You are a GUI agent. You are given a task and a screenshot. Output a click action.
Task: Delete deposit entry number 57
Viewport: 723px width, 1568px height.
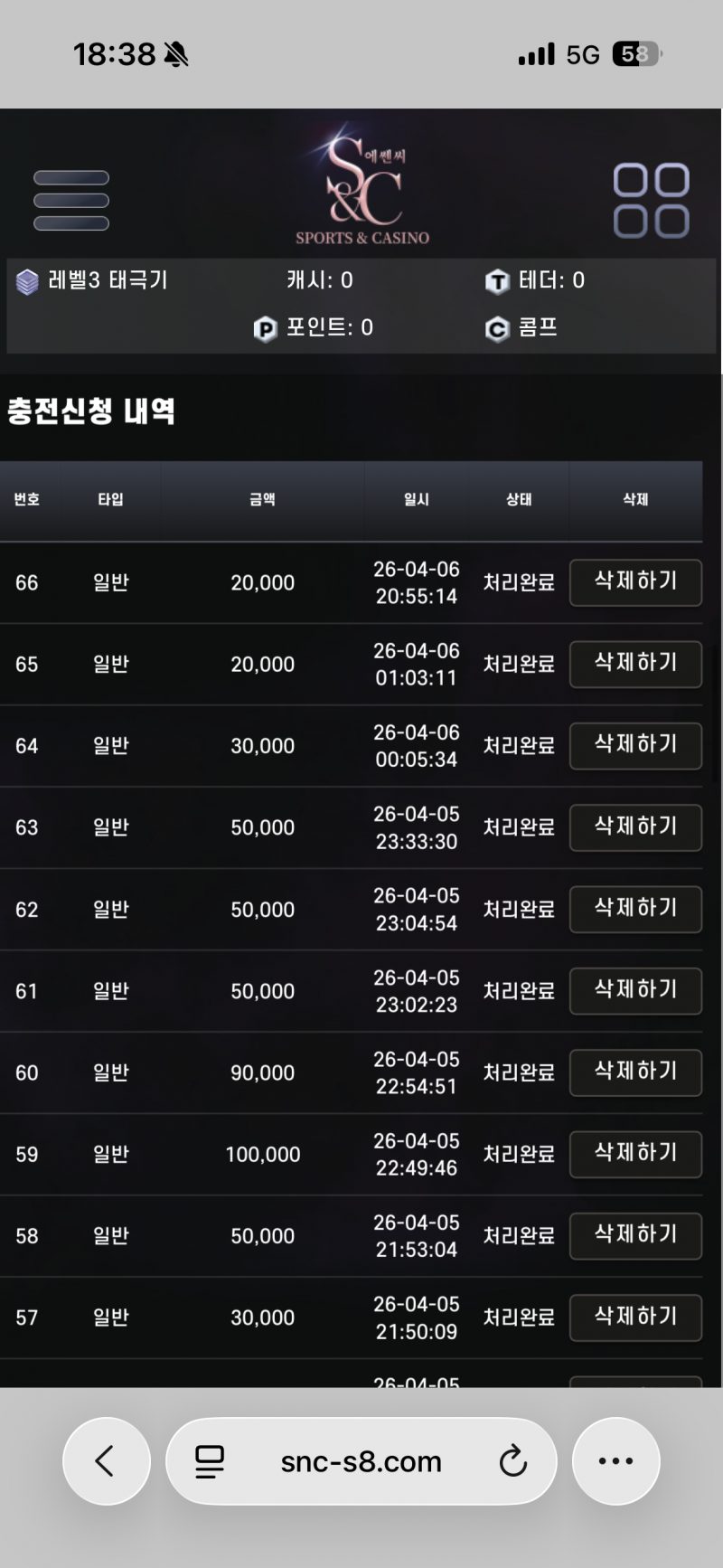click(x=635, y=1317)
